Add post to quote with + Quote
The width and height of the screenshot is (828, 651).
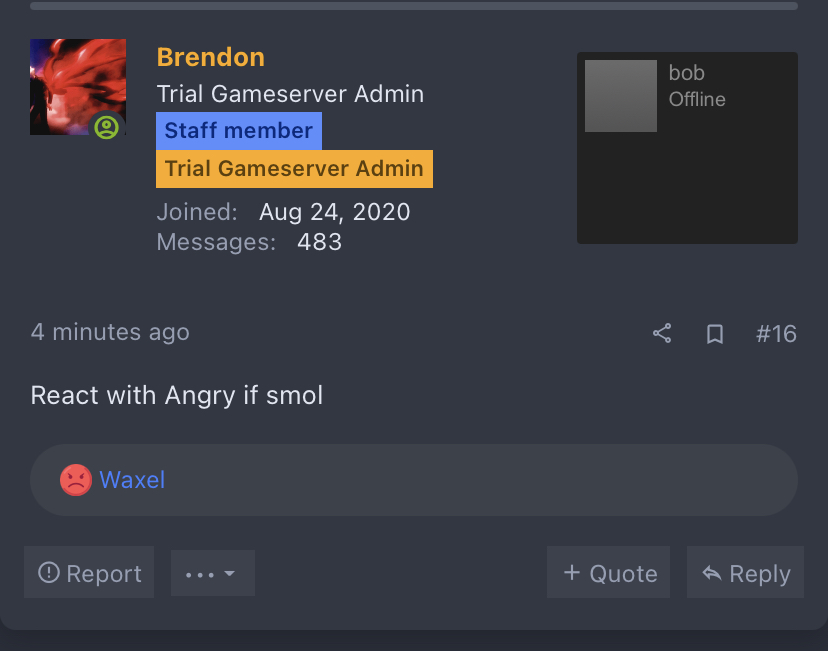coord(609,573)
